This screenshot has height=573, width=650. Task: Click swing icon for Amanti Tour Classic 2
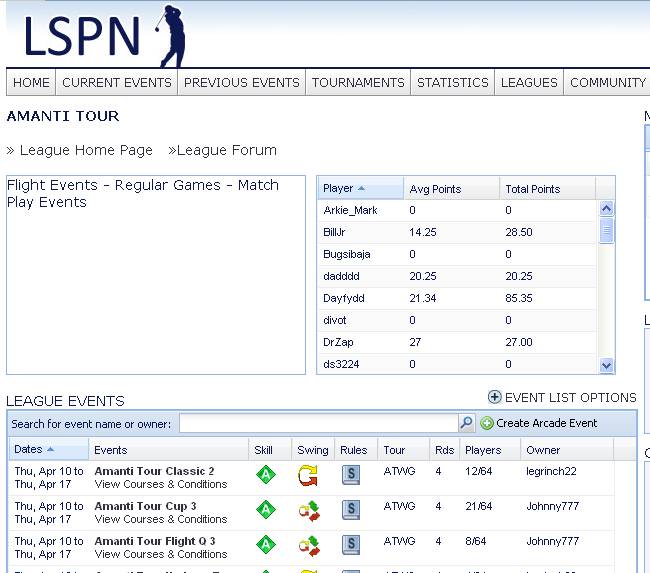[x=308, y=476]
